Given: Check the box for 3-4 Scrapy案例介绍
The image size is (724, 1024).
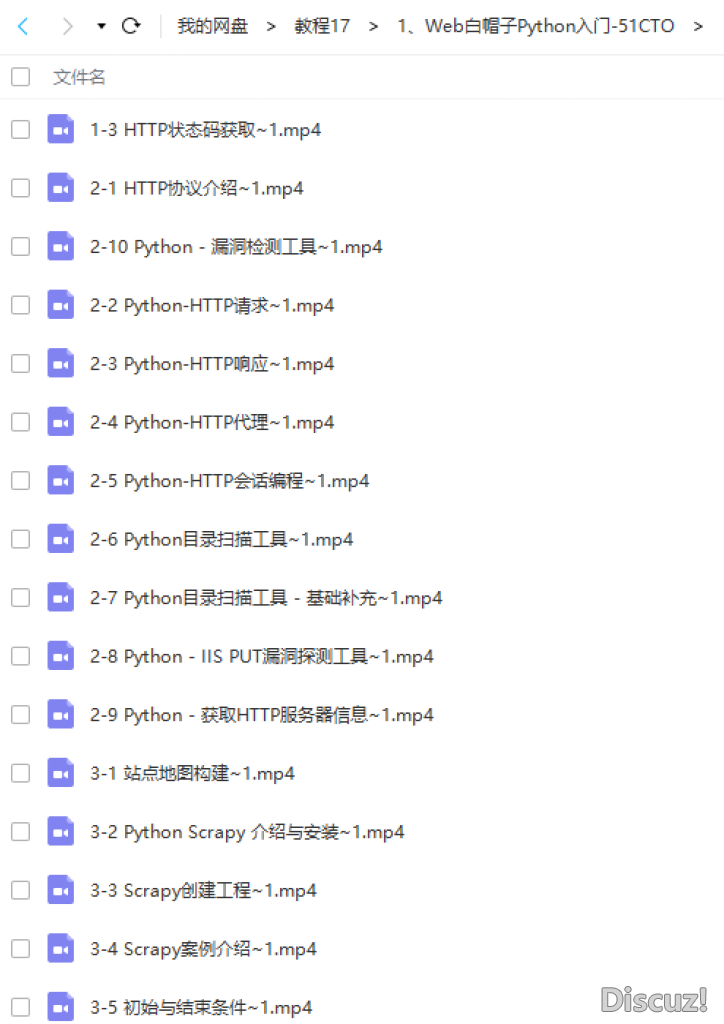Looking at the screenshot, I should click(20, 948).
